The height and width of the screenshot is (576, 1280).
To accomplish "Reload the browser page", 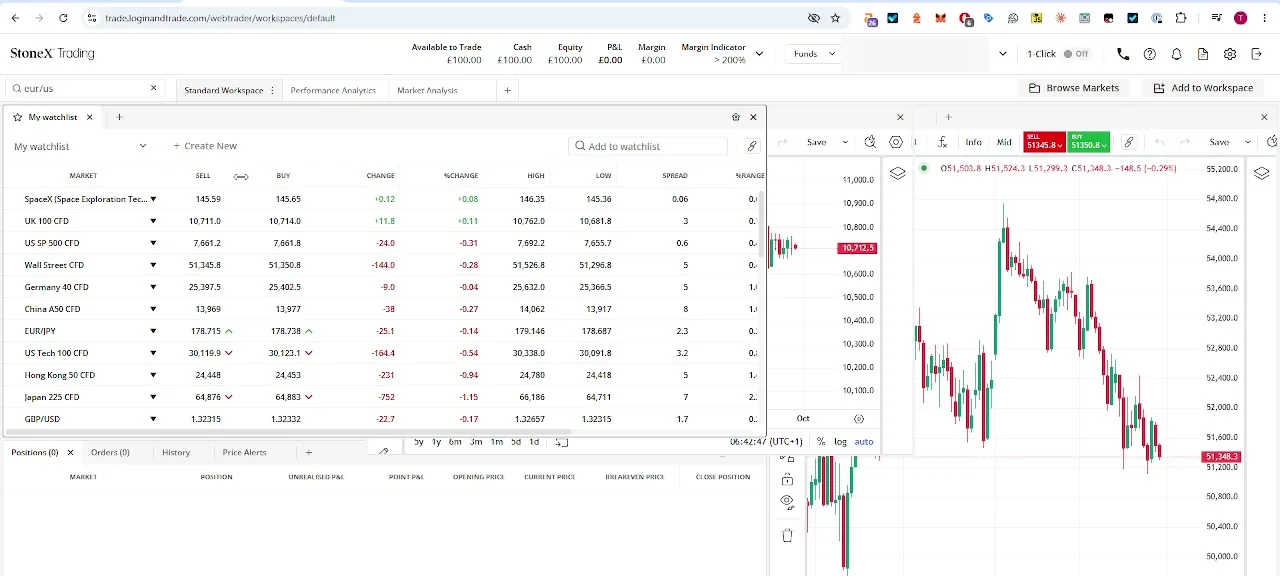I will [63, 18].
